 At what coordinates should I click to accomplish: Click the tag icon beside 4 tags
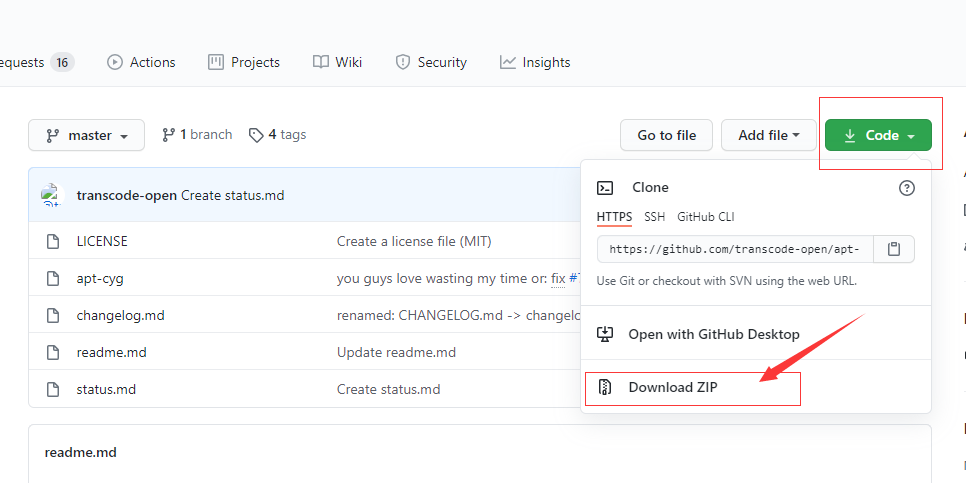(256, 135)
